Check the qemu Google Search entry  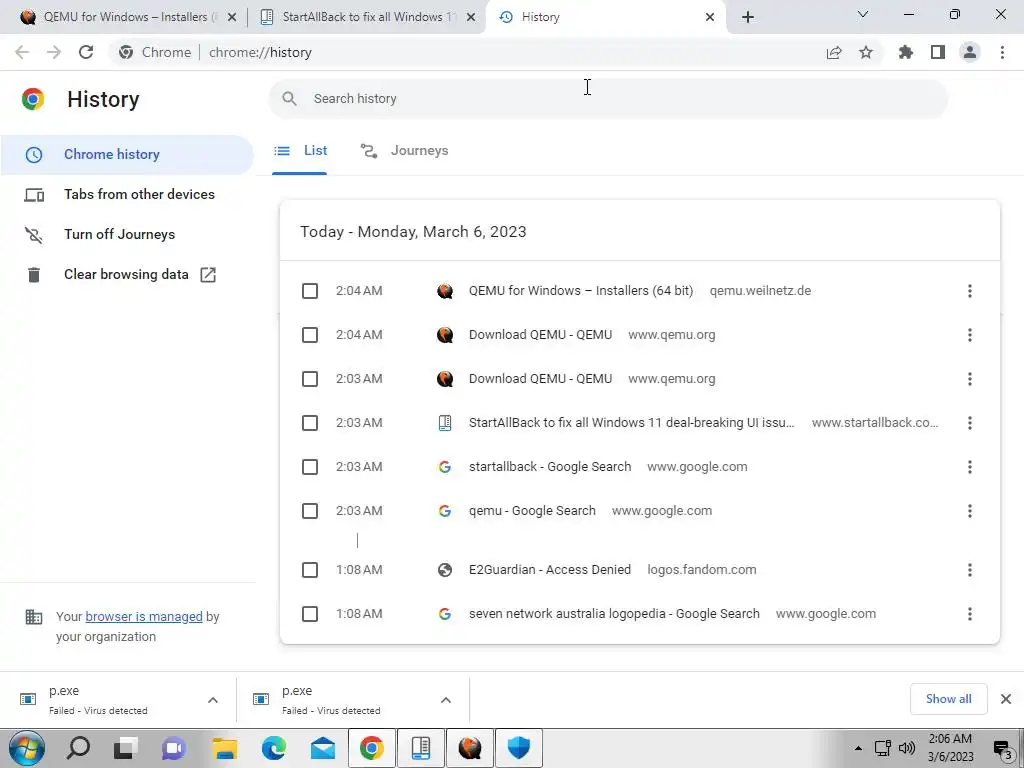310,511
